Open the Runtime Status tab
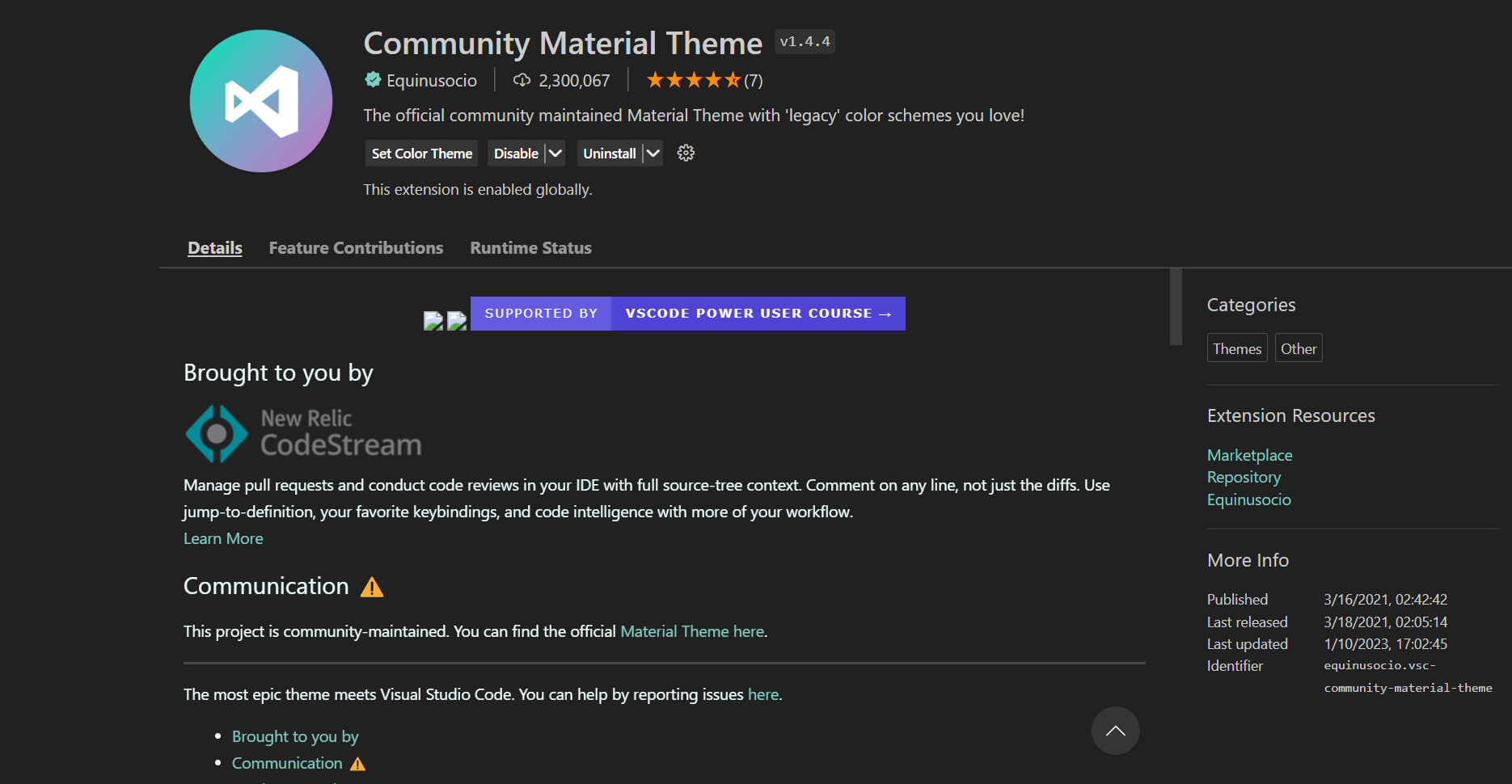The width and height of the screenshot is (1512, 784). [530, 247]
